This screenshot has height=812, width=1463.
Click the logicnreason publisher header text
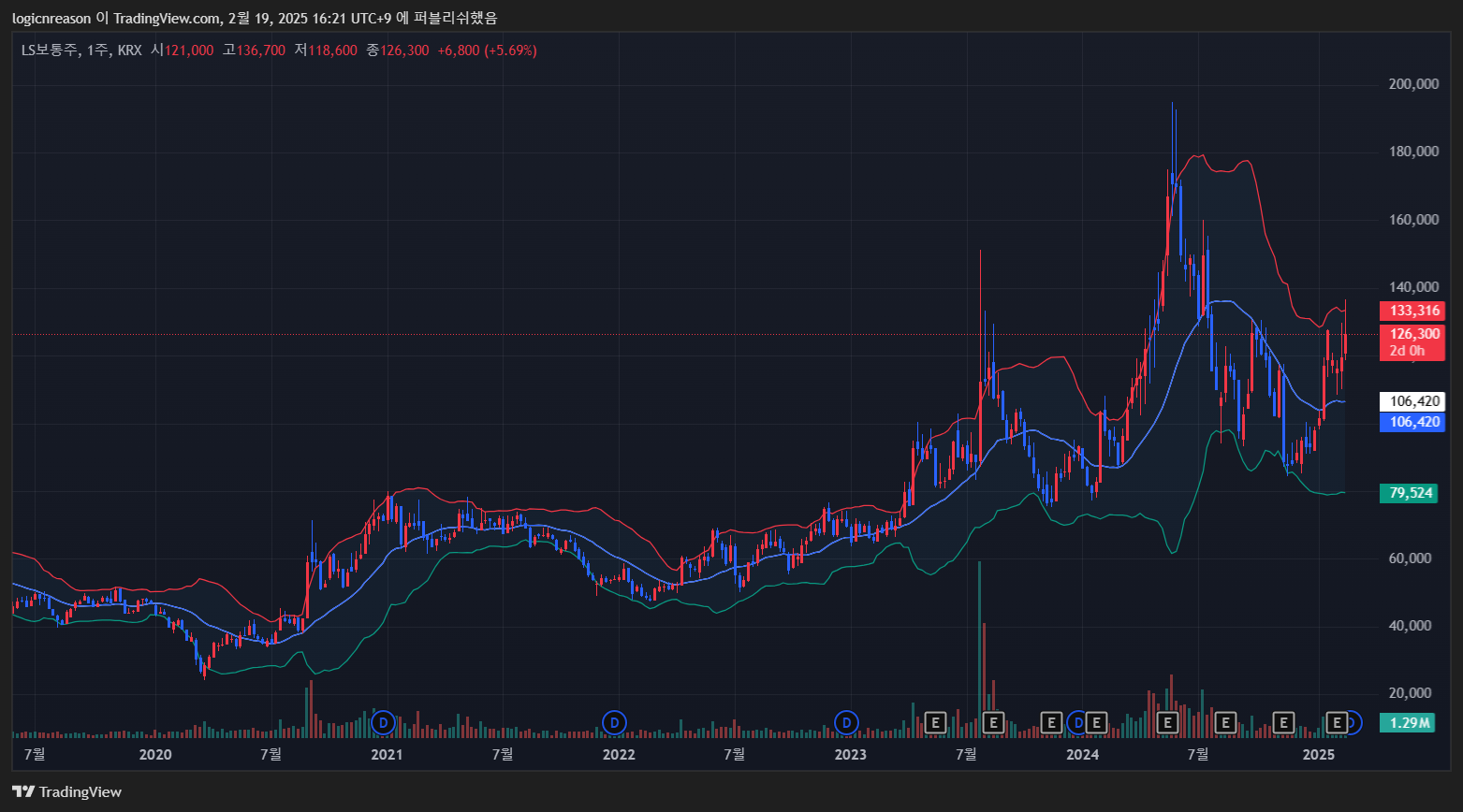51,18
